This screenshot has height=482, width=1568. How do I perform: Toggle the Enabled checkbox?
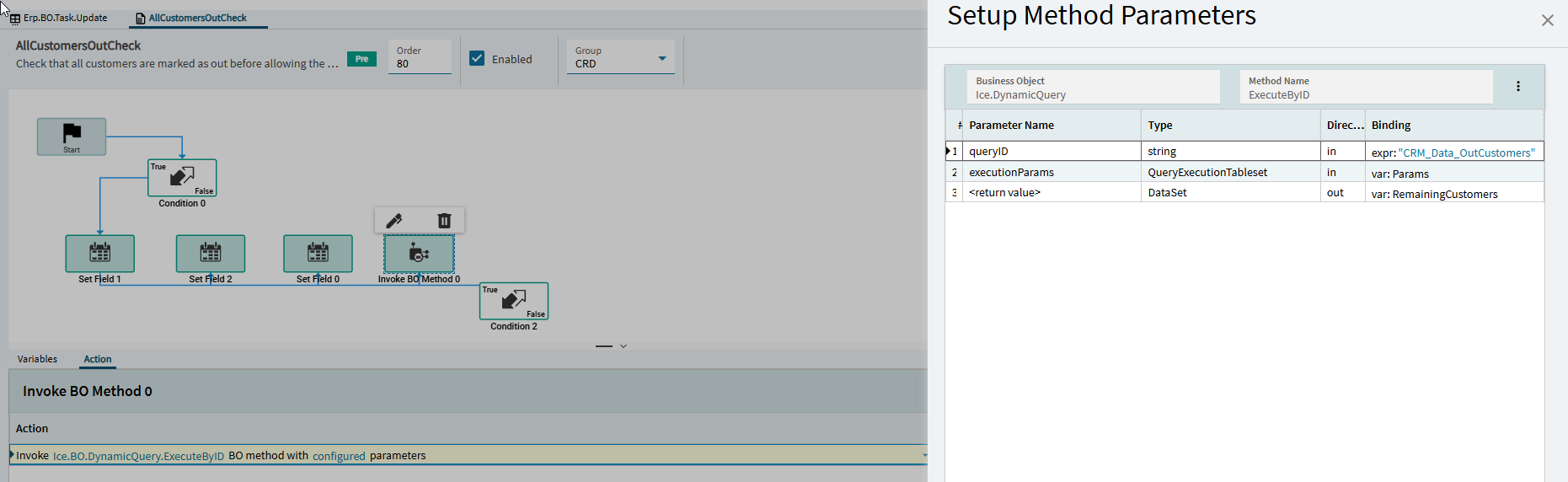click(477, 58)
